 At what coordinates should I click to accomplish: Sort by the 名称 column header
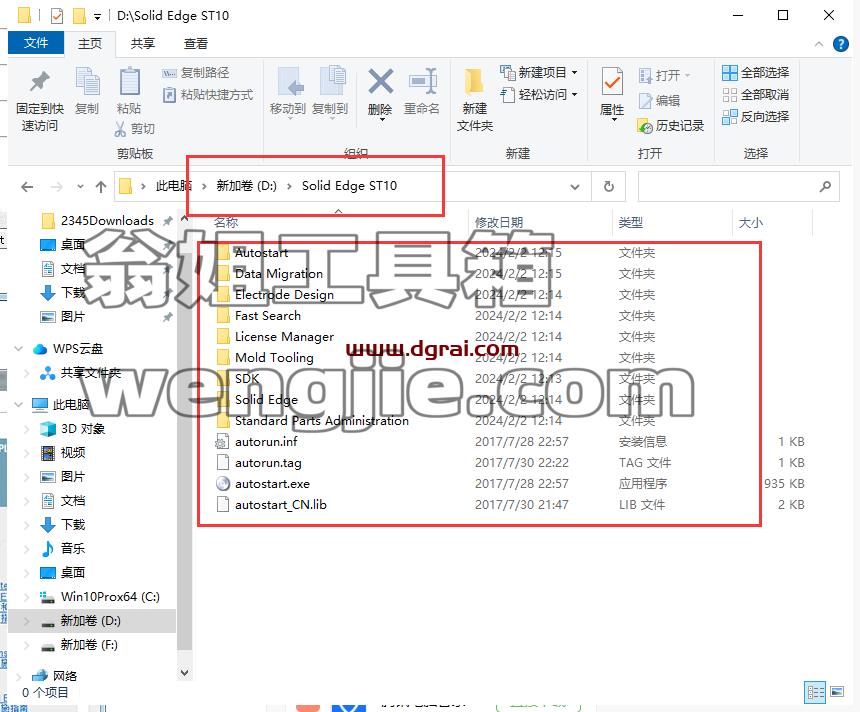[x=226, y=223]
